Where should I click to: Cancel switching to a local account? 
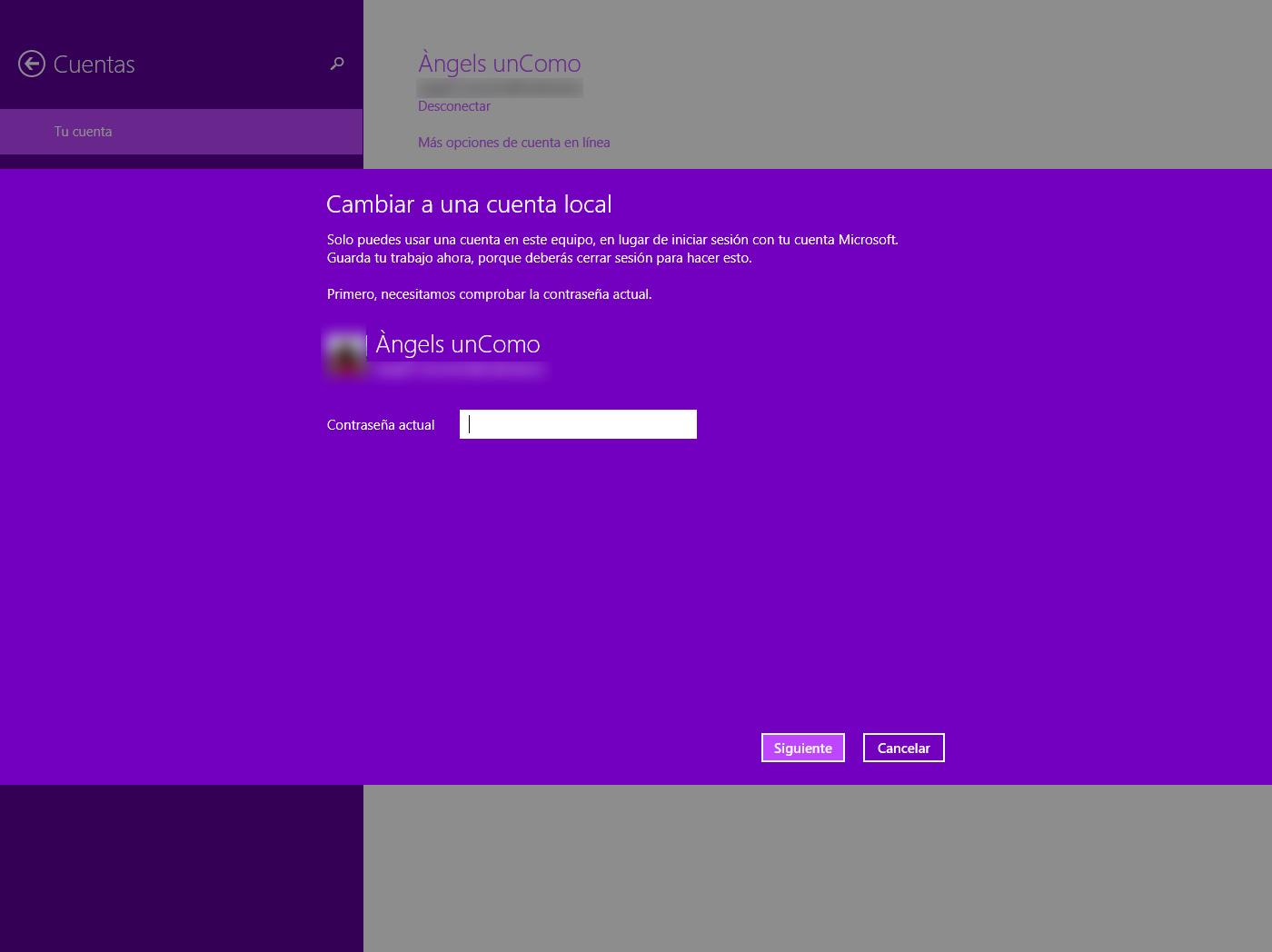(903, 748)
